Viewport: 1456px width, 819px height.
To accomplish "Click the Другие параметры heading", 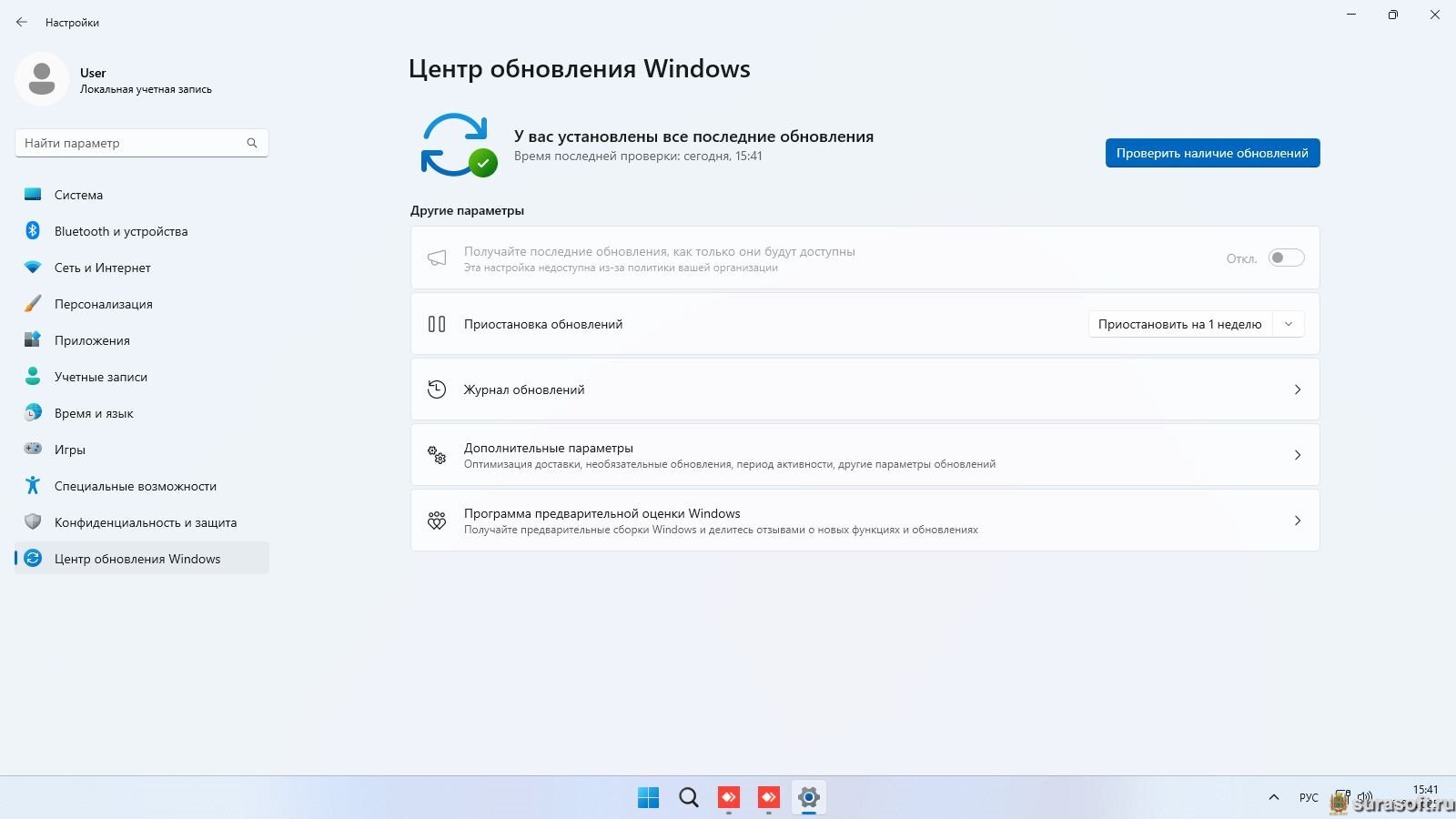I will [x=467, y=210].
